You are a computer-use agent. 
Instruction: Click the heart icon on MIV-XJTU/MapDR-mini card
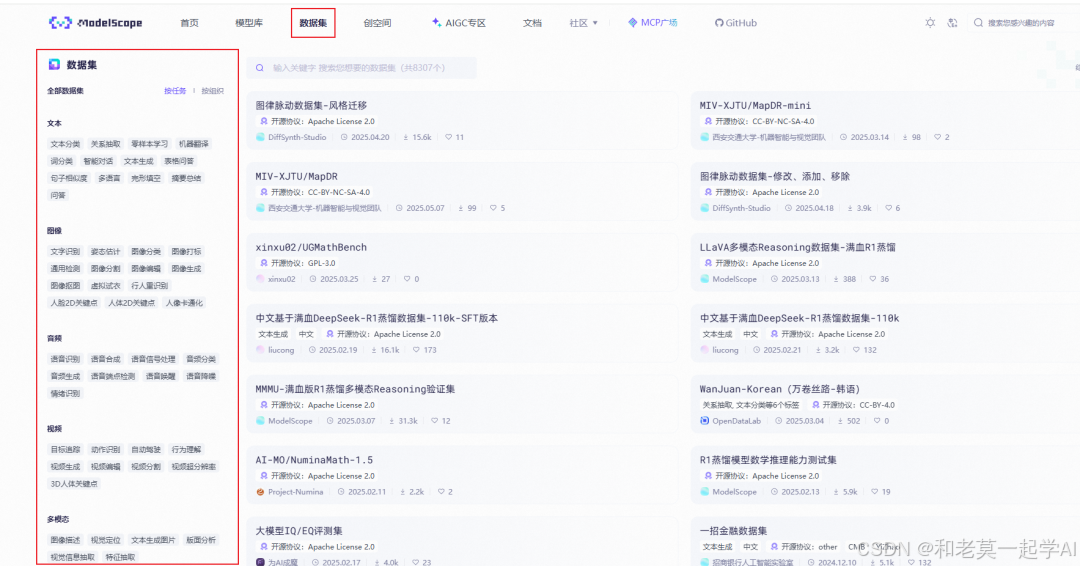click(x=937, y=137)
